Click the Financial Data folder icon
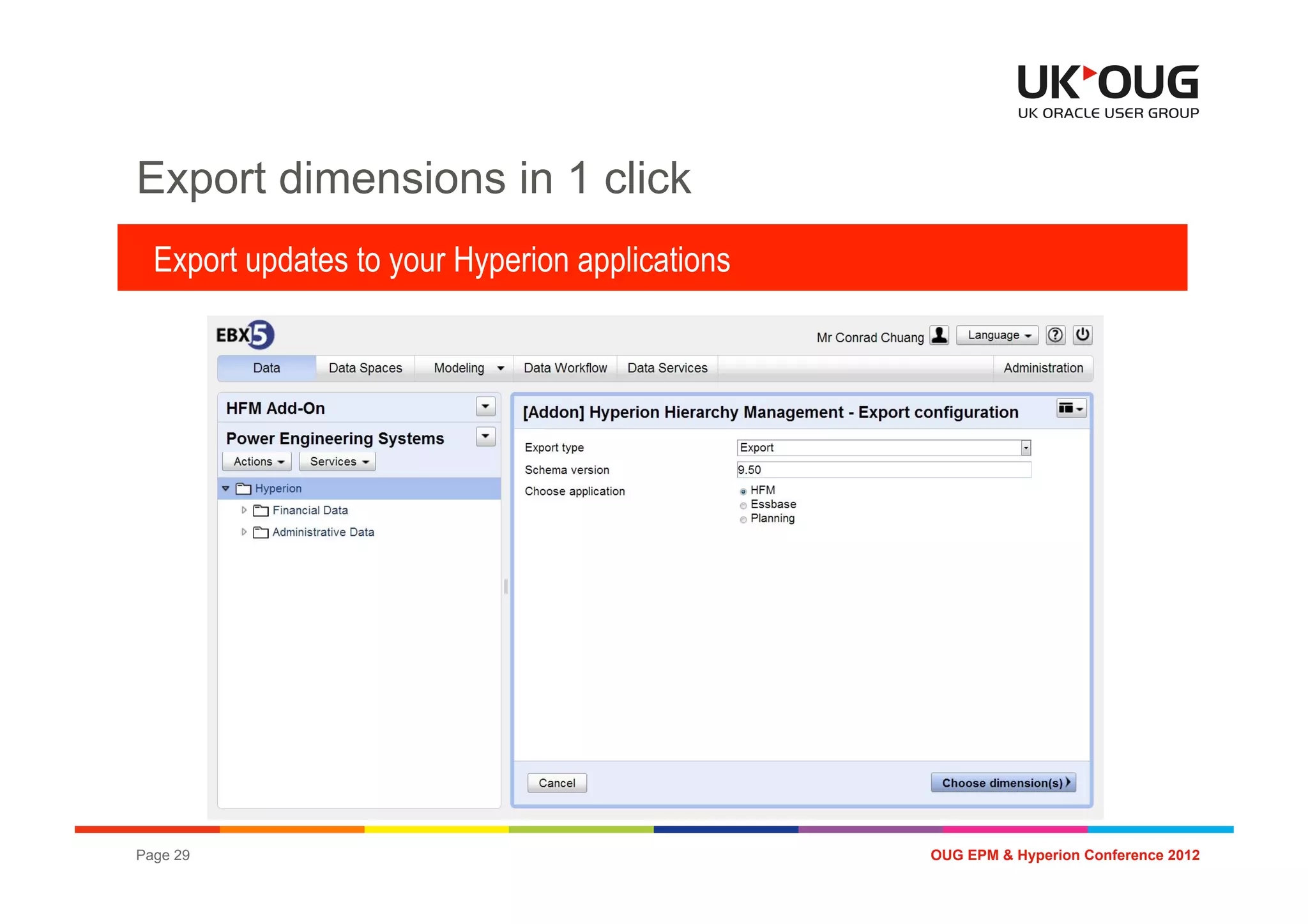 pos(261,511)
